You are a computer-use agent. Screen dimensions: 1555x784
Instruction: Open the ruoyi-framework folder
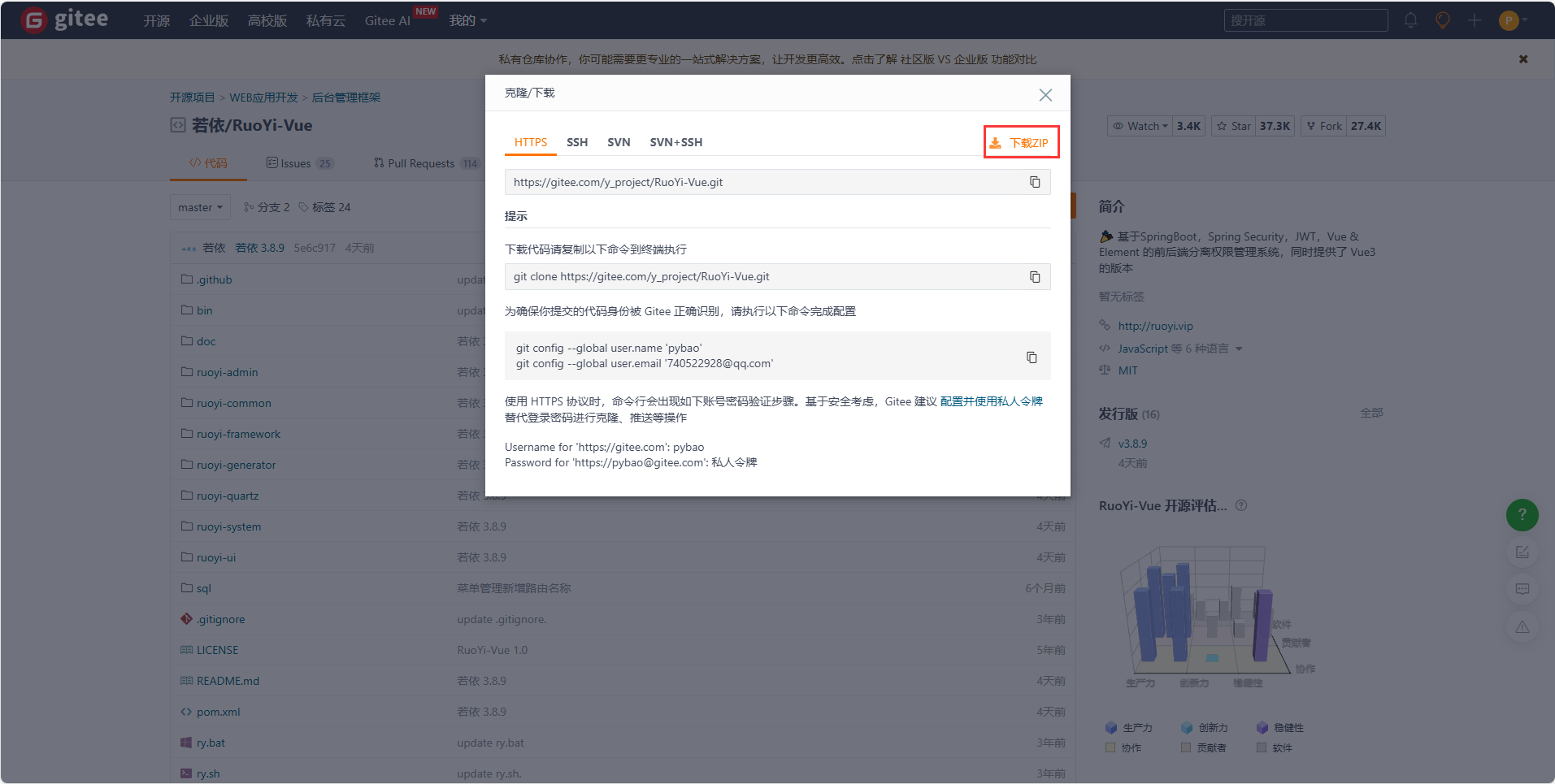click(238, 434)
